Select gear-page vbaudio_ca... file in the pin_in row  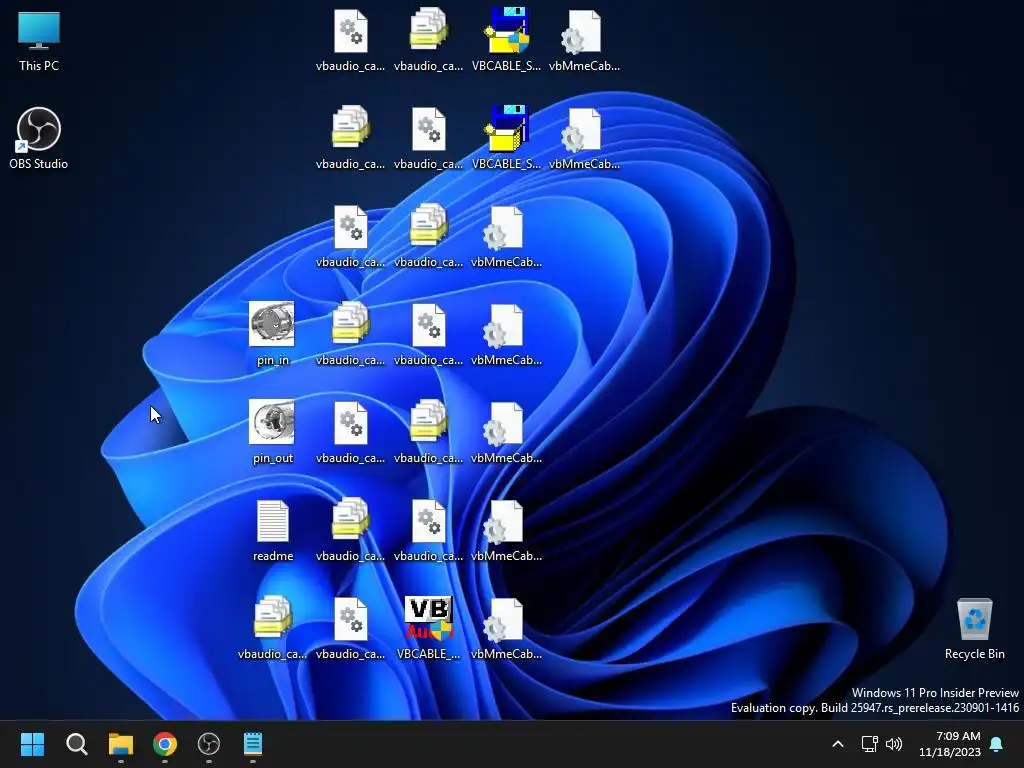[428, 334]
